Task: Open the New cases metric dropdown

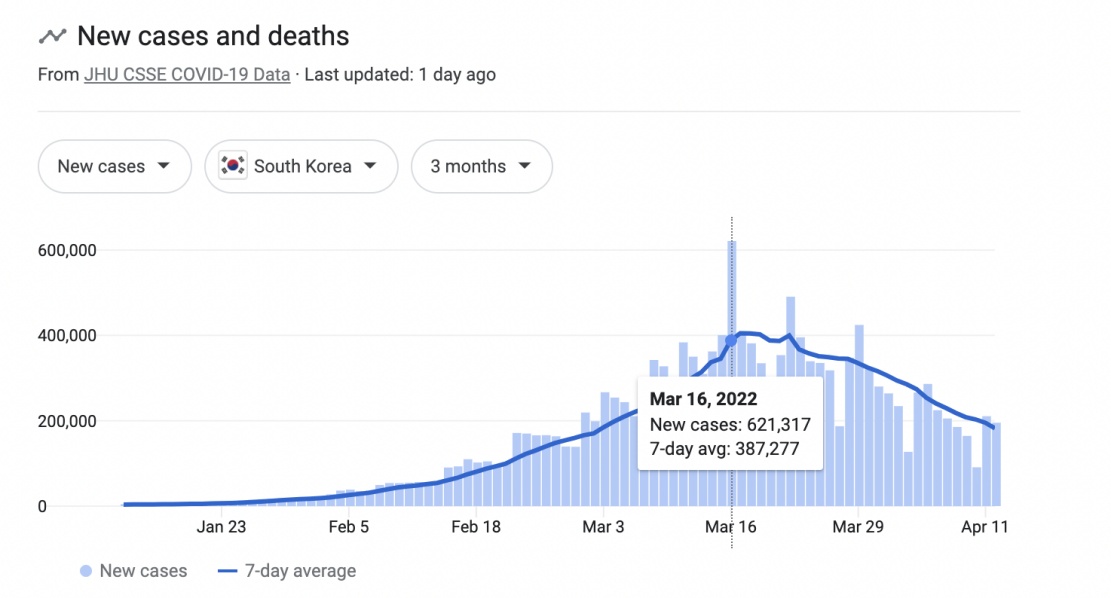Action: coord(115,167)
